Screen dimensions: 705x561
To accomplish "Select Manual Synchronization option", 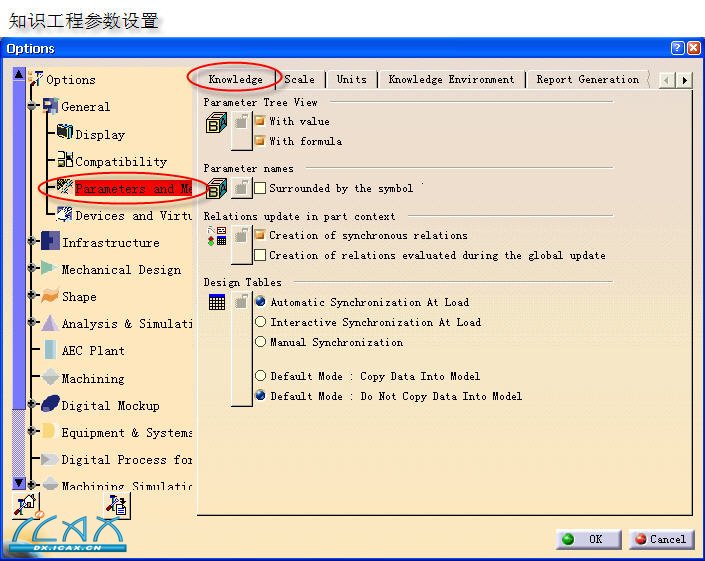I will pos(260,341).
